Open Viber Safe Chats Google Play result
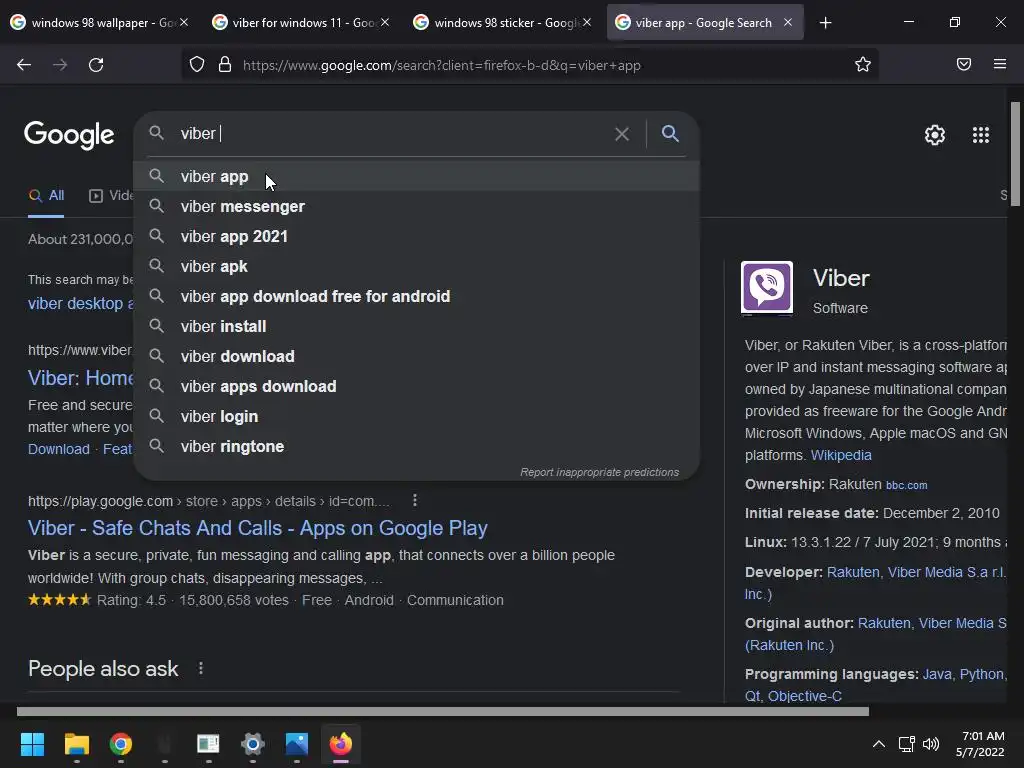The width and height of the screenshot is (1024, 768). click(258, 528)
